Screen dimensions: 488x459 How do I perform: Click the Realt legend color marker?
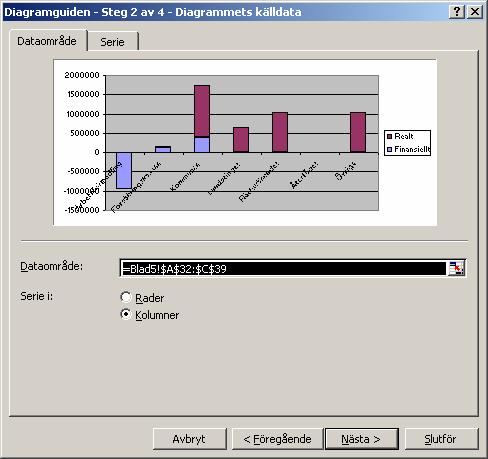click(x=389, y=136)
